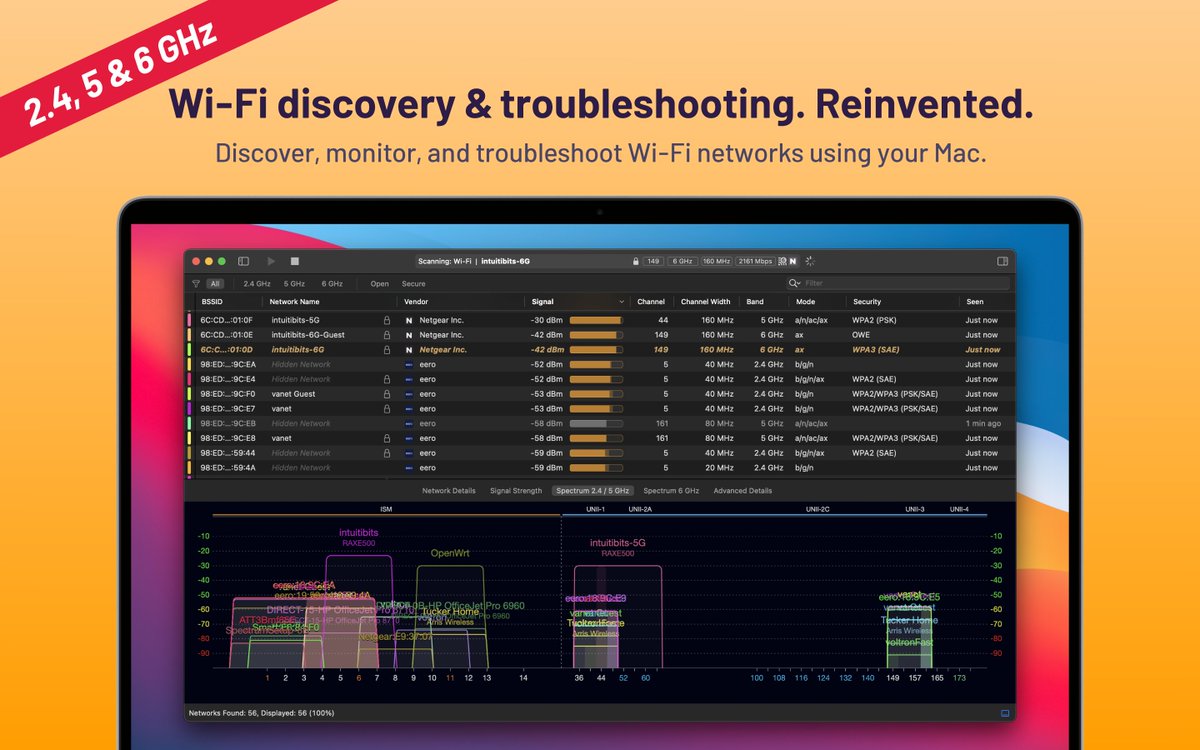Click the N mode indicator icon in the toolbar
This screenshot has height=750, width=1200.
(792, 261)
